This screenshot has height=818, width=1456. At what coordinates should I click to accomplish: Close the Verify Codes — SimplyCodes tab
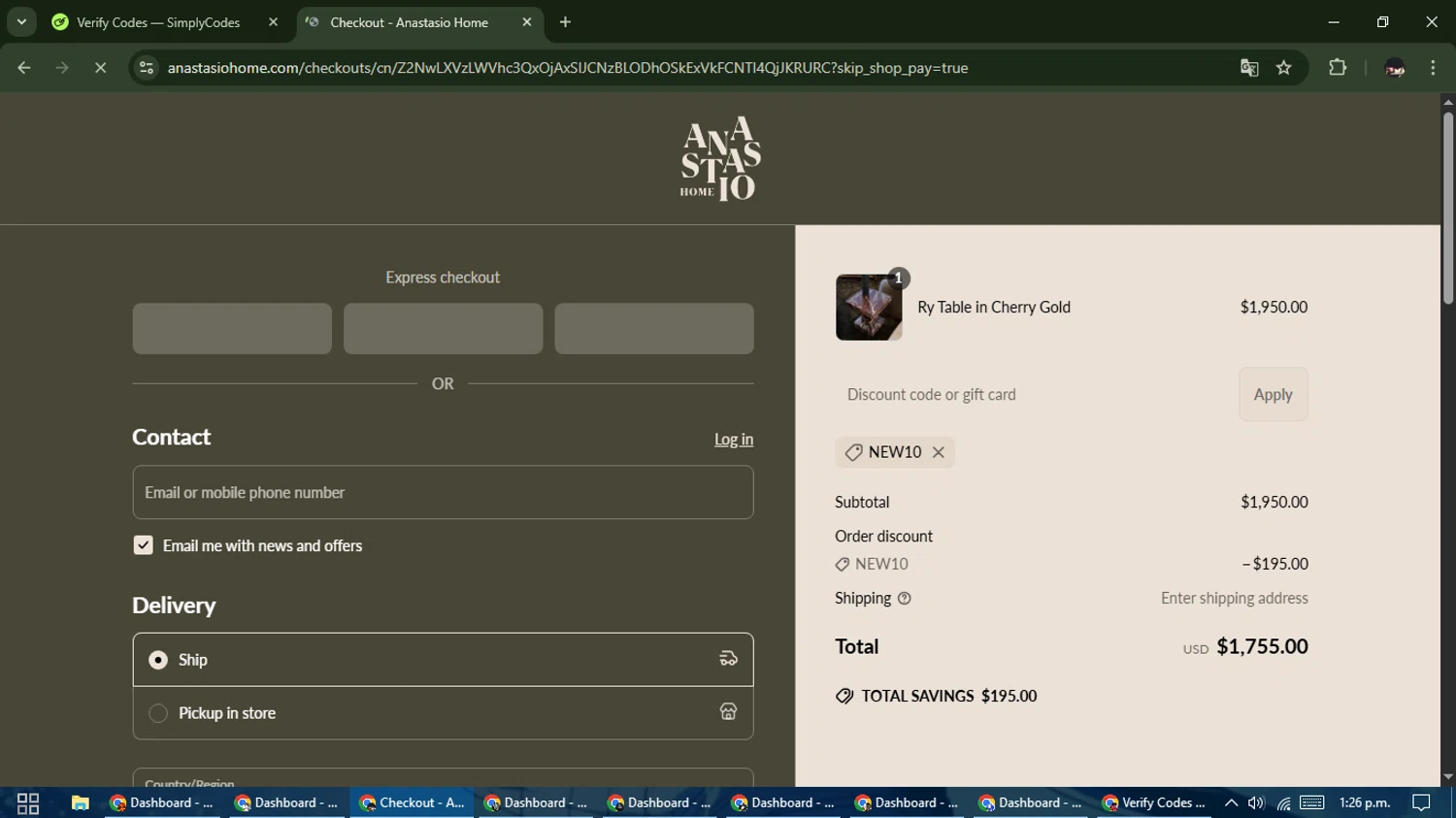pyautogui.click(x=274, y=22)
